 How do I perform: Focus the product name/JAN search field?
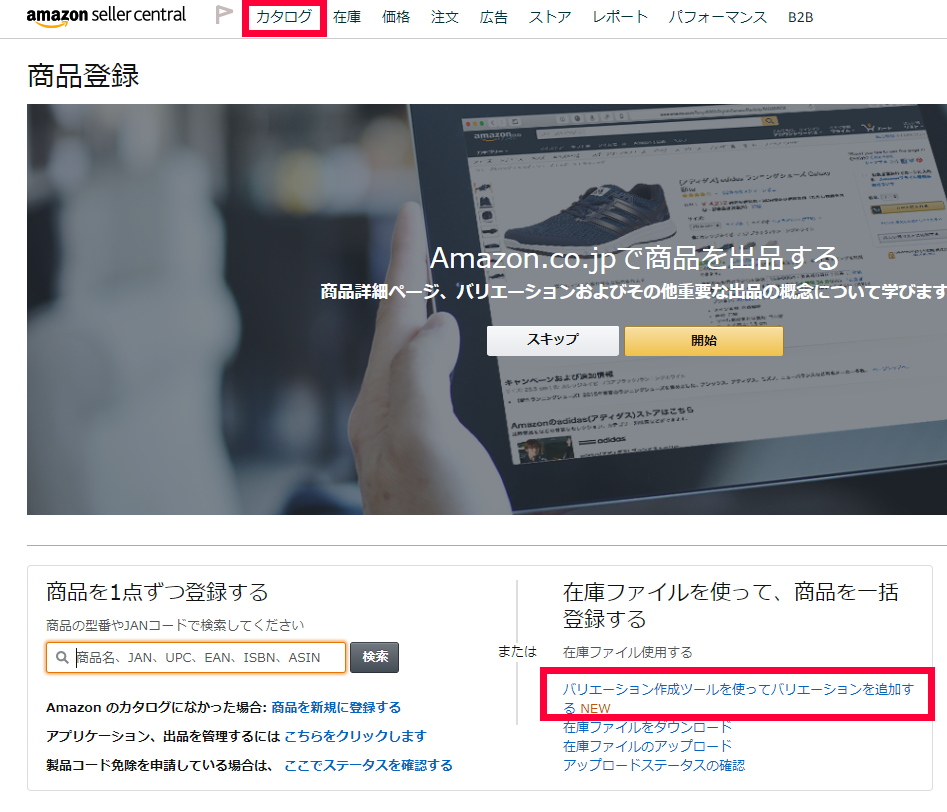point(208,658)
